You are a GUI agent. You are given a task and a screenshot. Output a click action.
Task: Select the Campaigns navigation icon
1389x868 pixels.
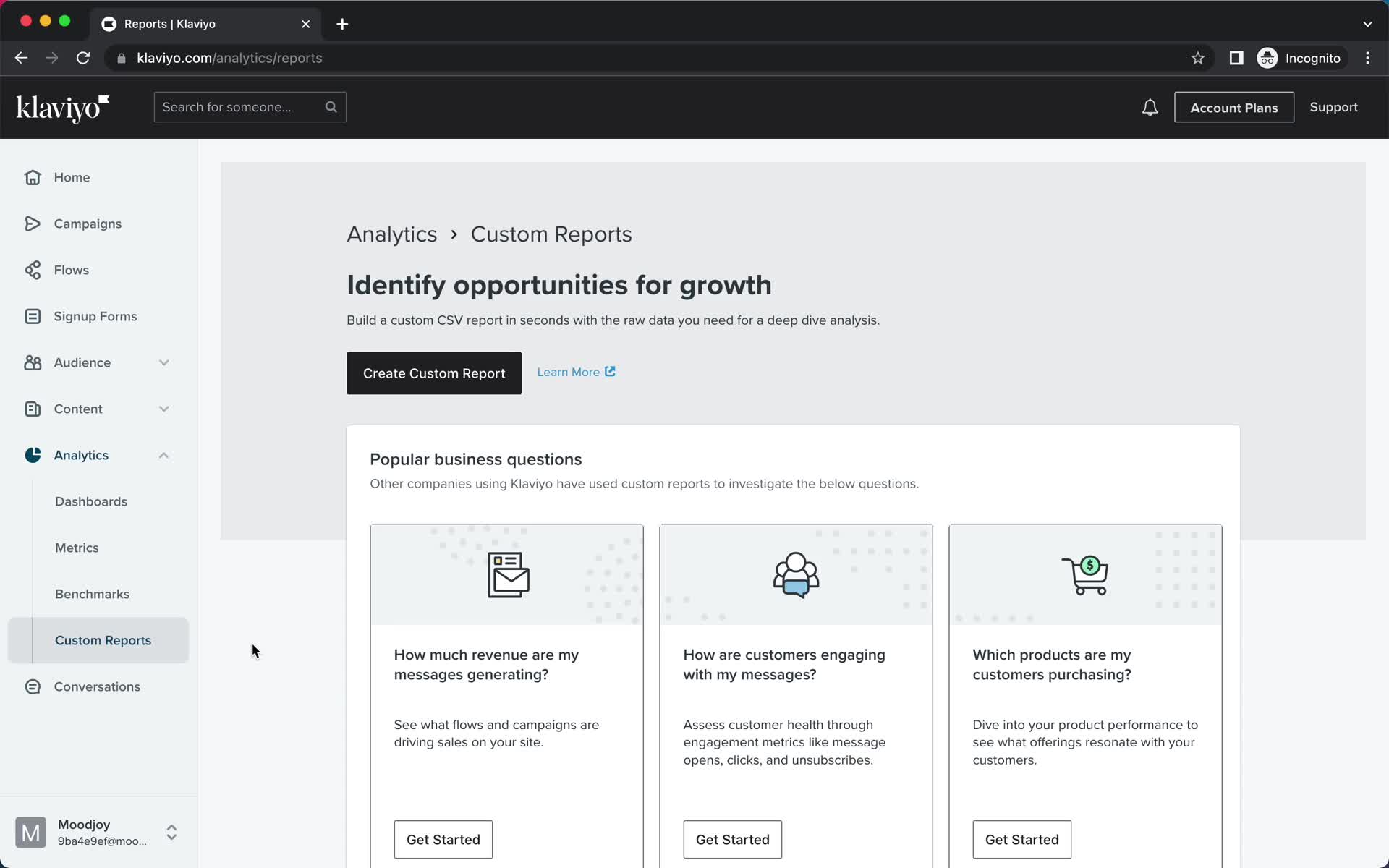coord(32,223)
